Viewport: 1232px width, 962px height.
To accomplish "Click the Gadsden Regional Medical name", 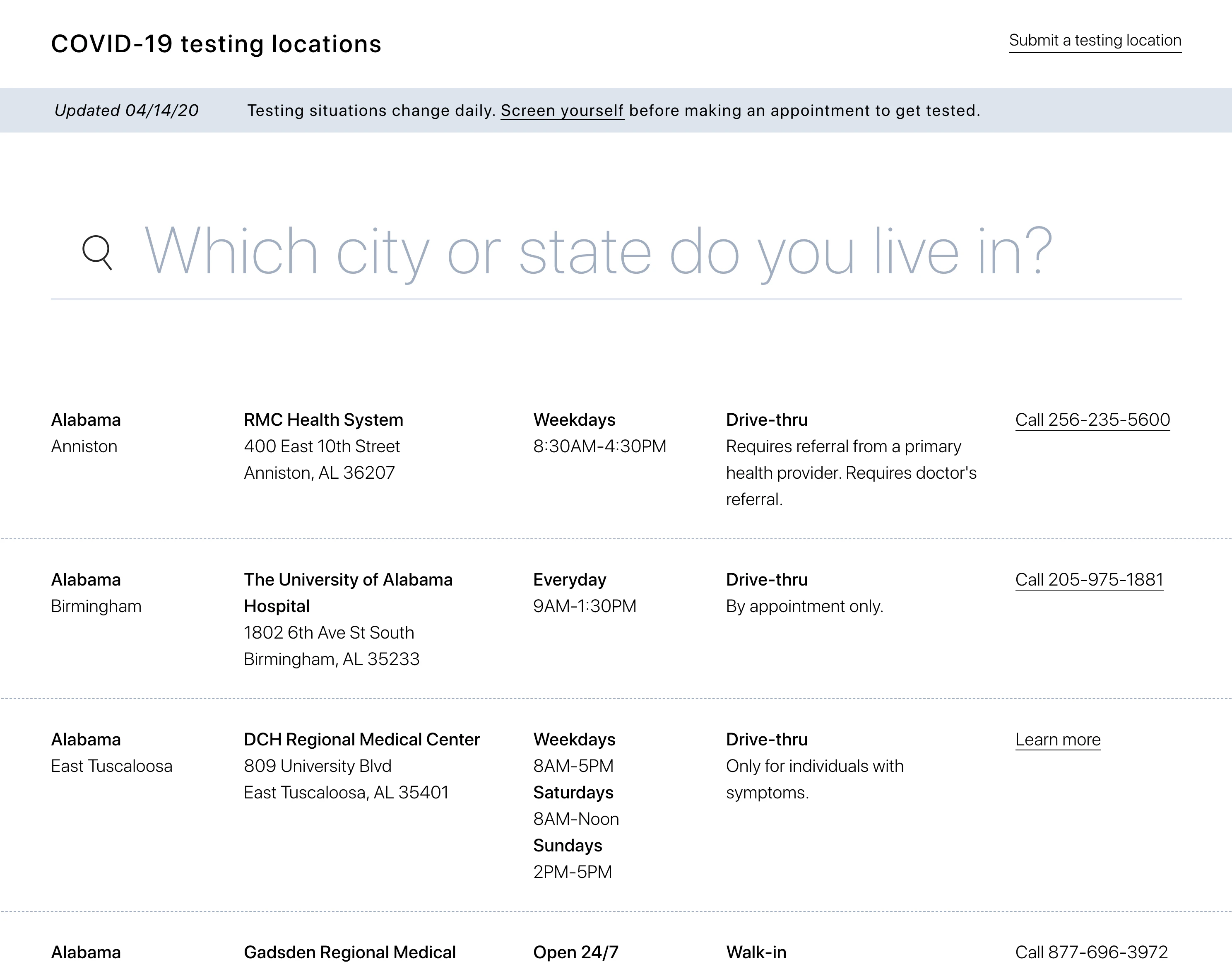I will click(x=349, y=952).
